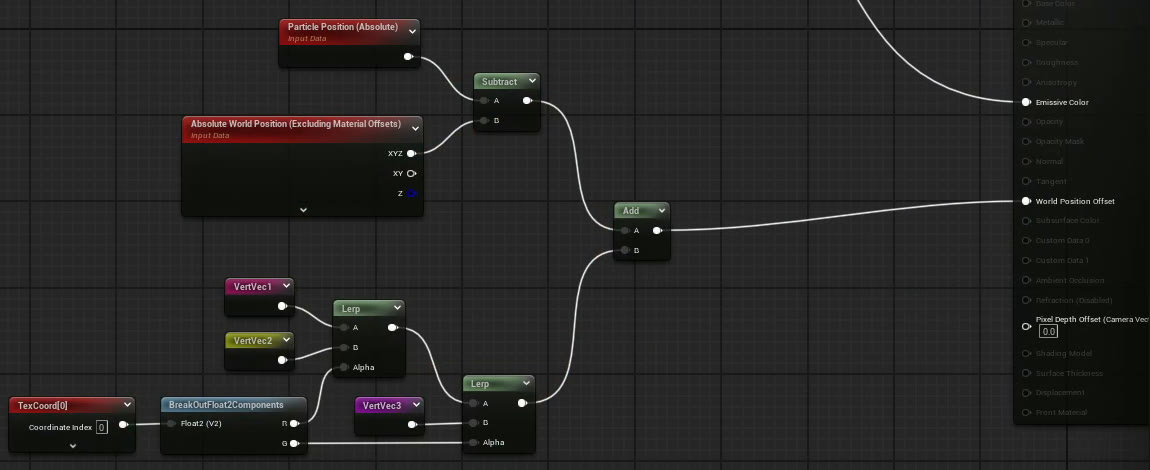Open the Add node dropdown chevron
This screenshot has width=1150, height=470.
[662, 210]
